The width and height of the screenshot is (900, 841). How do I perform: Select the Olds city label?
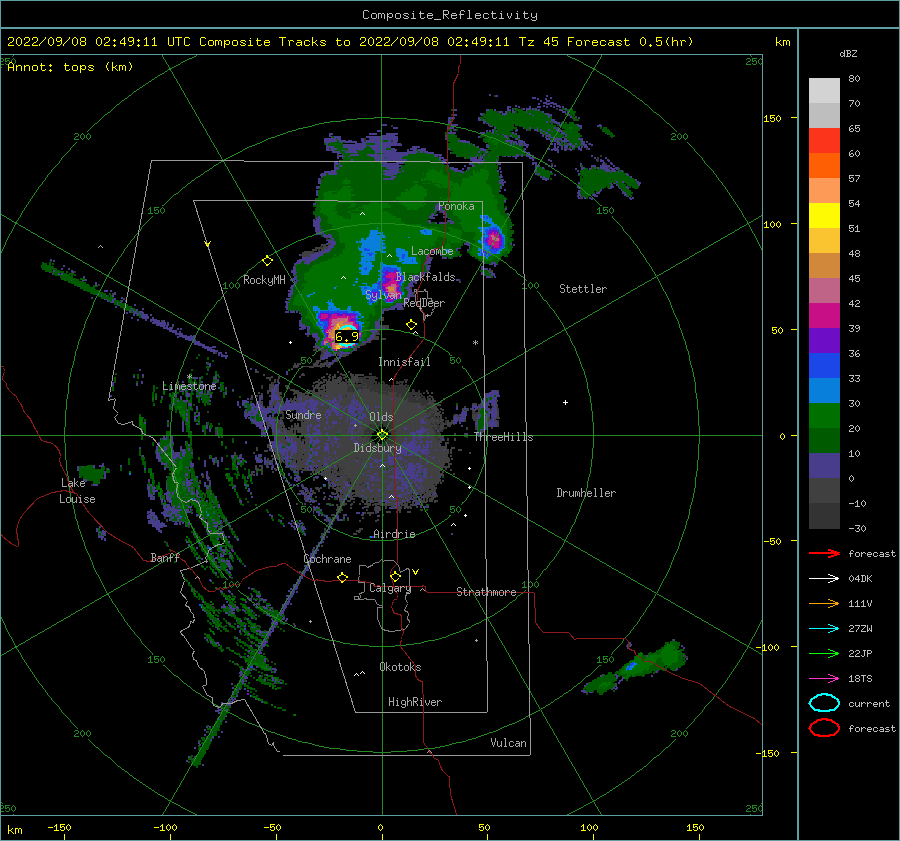point(381,417)
